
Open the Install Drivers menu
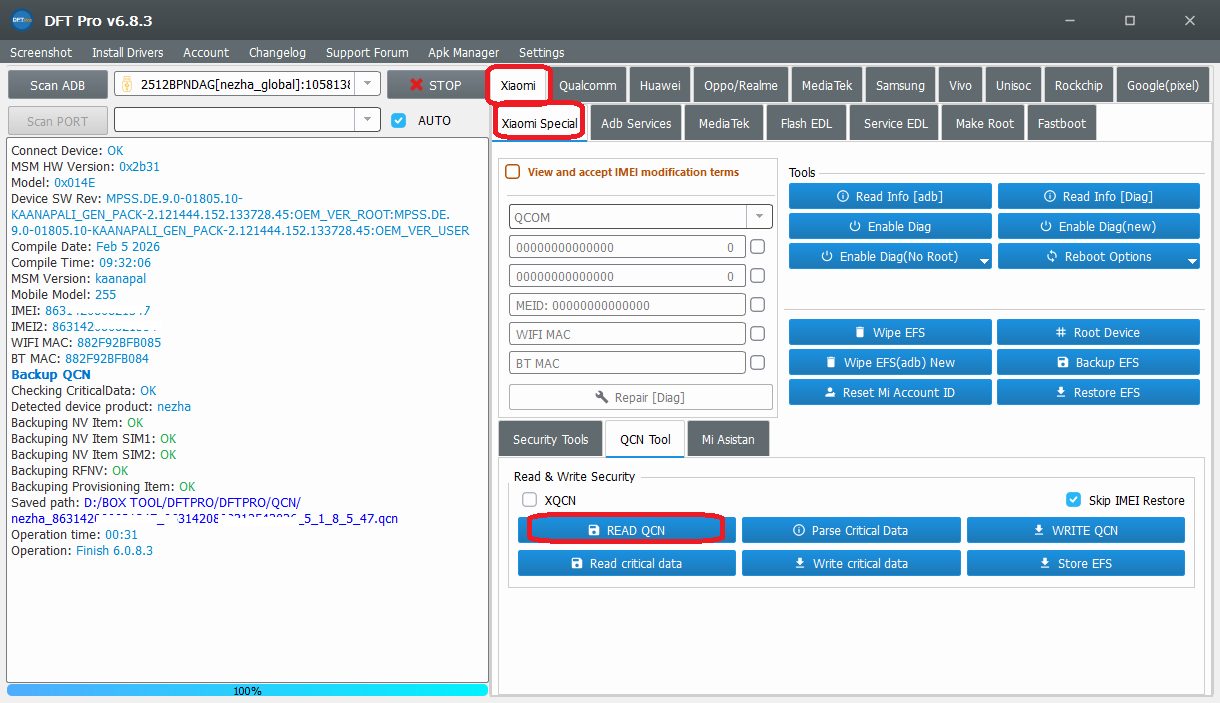click(x=128, y=52)
